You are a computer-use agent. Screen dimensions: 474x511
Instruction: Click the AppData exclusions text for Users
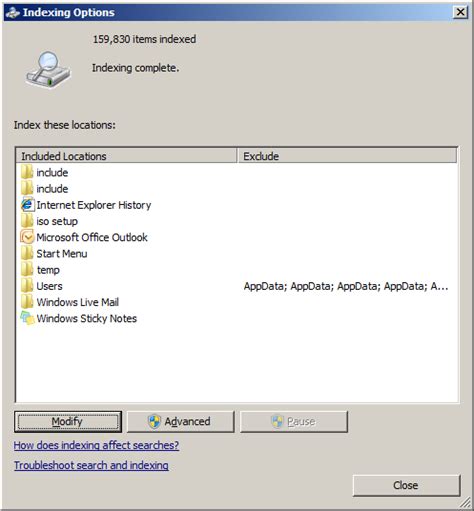click(346, 286)
